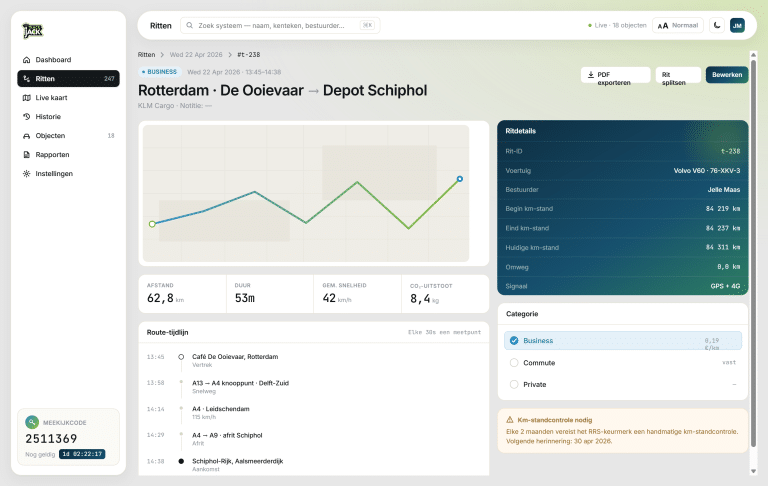768x486 pixels.
Task: Click the page vertical scrollbar
Action: tap(753, 252)
